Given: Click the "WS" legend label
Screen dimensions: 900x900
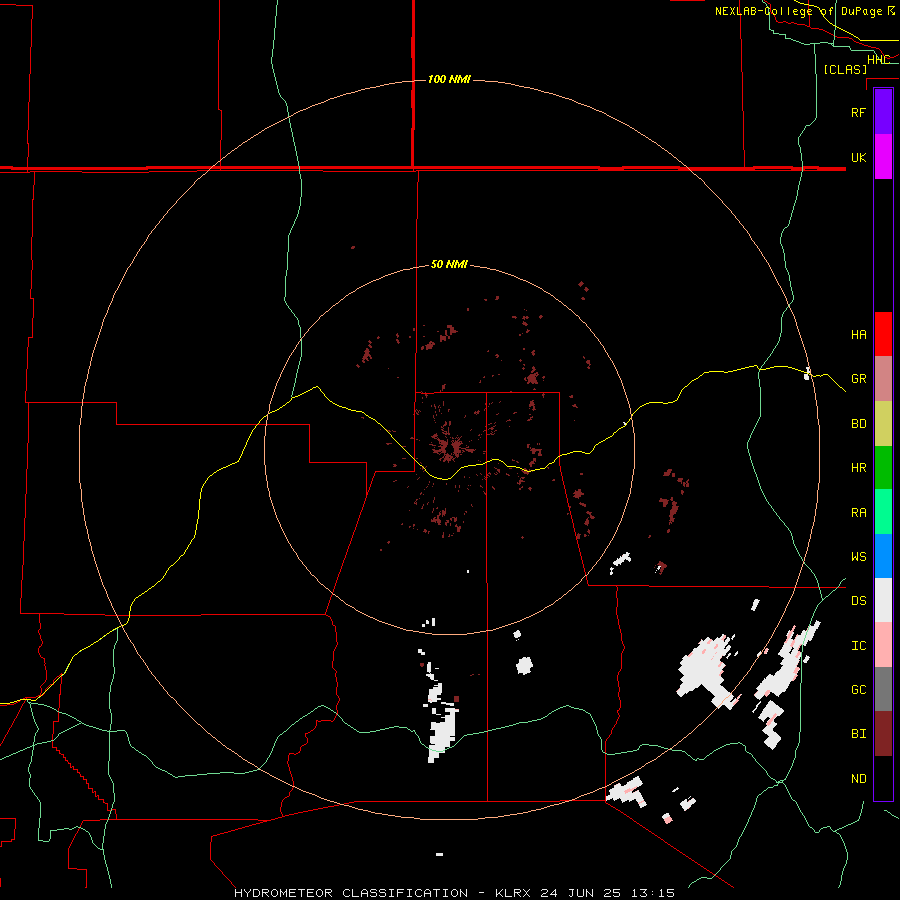Looking at the screenshot, I should [x=858, y=557].
